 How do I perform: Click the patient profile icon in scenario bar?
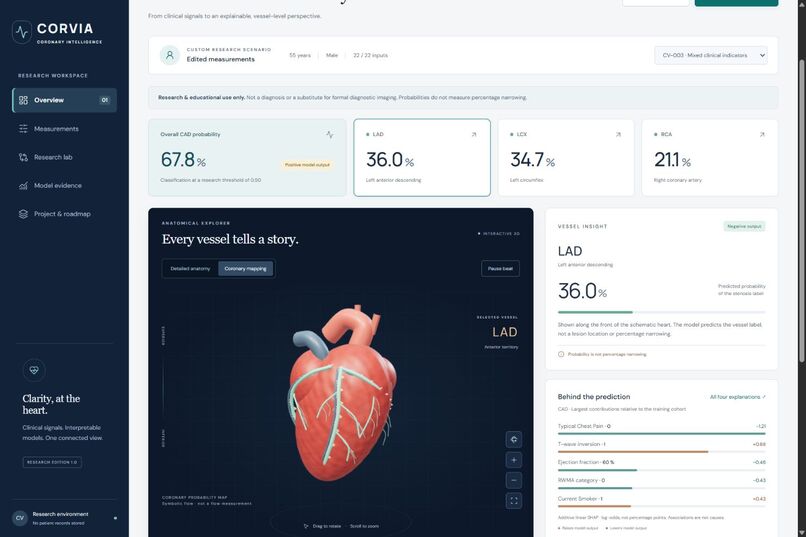[170, 55]
